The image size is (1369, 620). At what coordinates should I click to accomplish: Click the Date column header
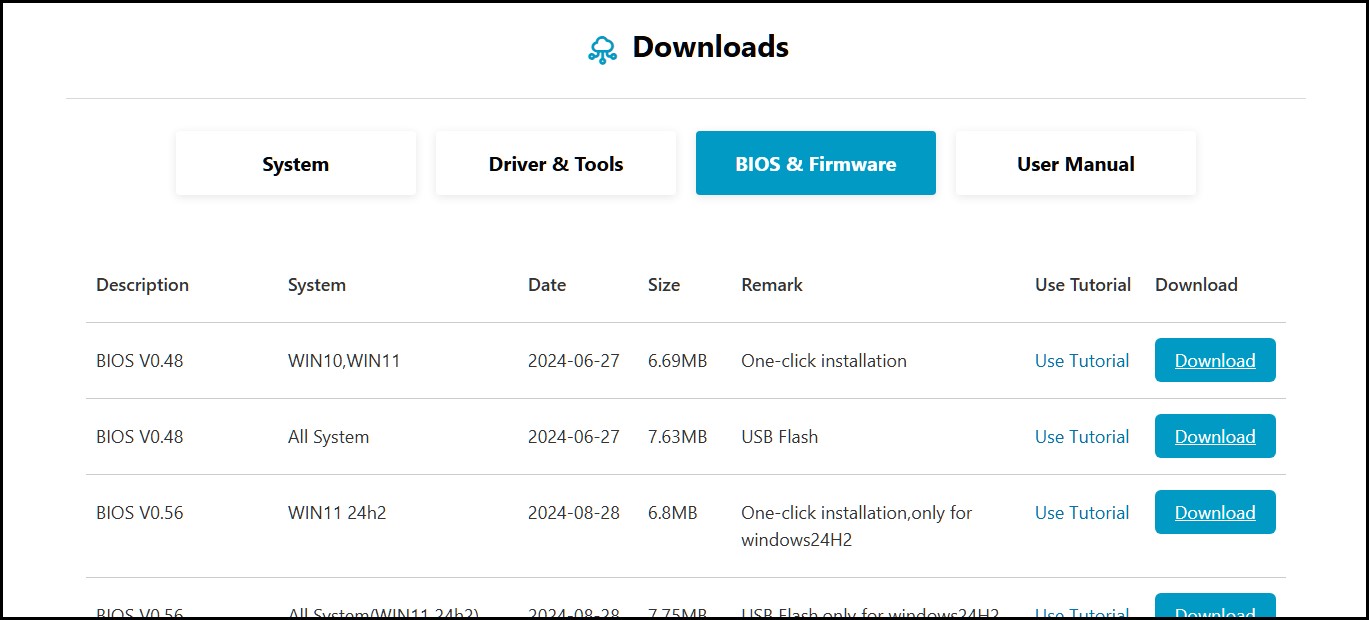pyautogui.click(x=547, y=285)
